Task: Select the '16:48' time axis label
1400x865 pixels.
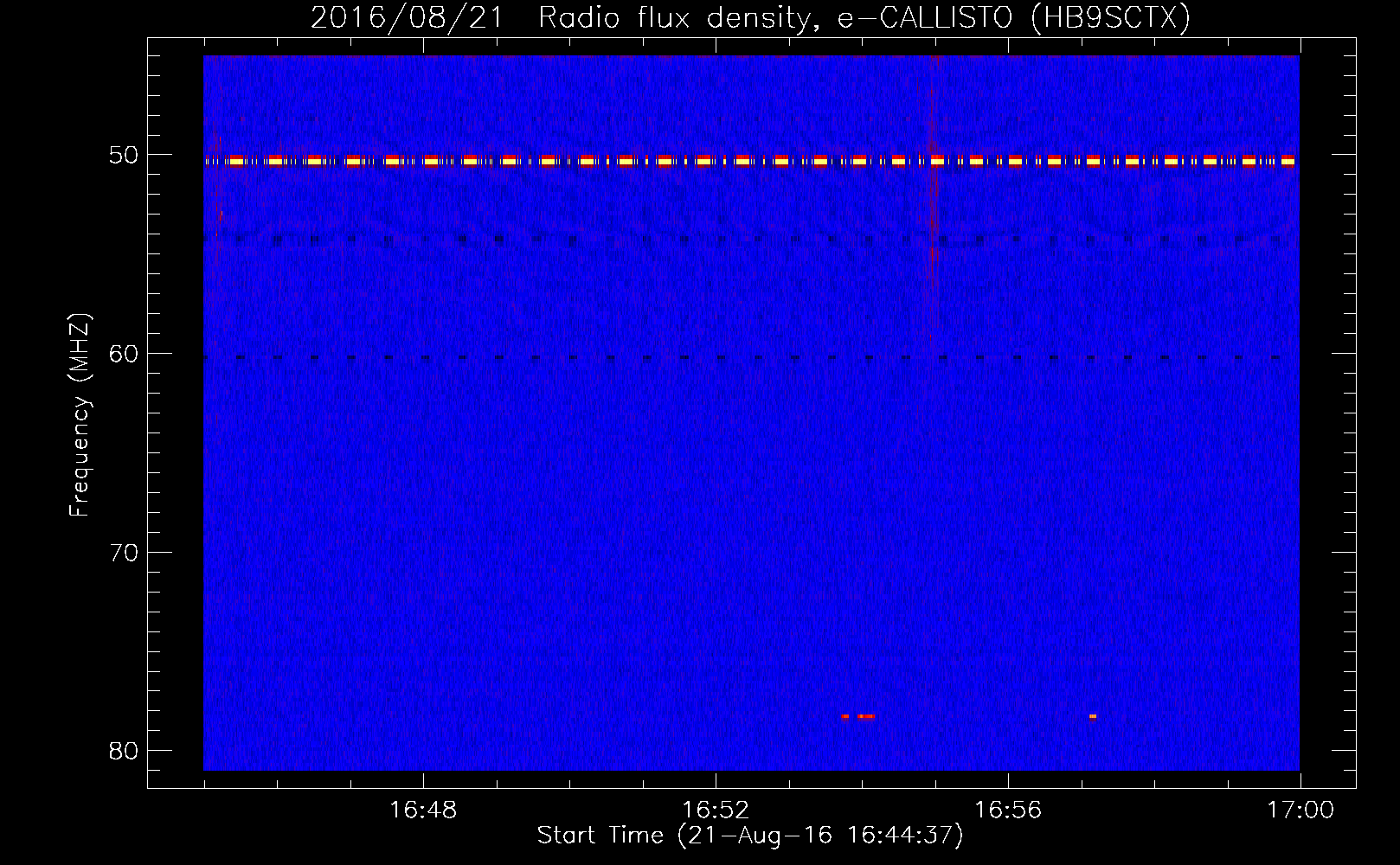Action: [x=423, y=811]
